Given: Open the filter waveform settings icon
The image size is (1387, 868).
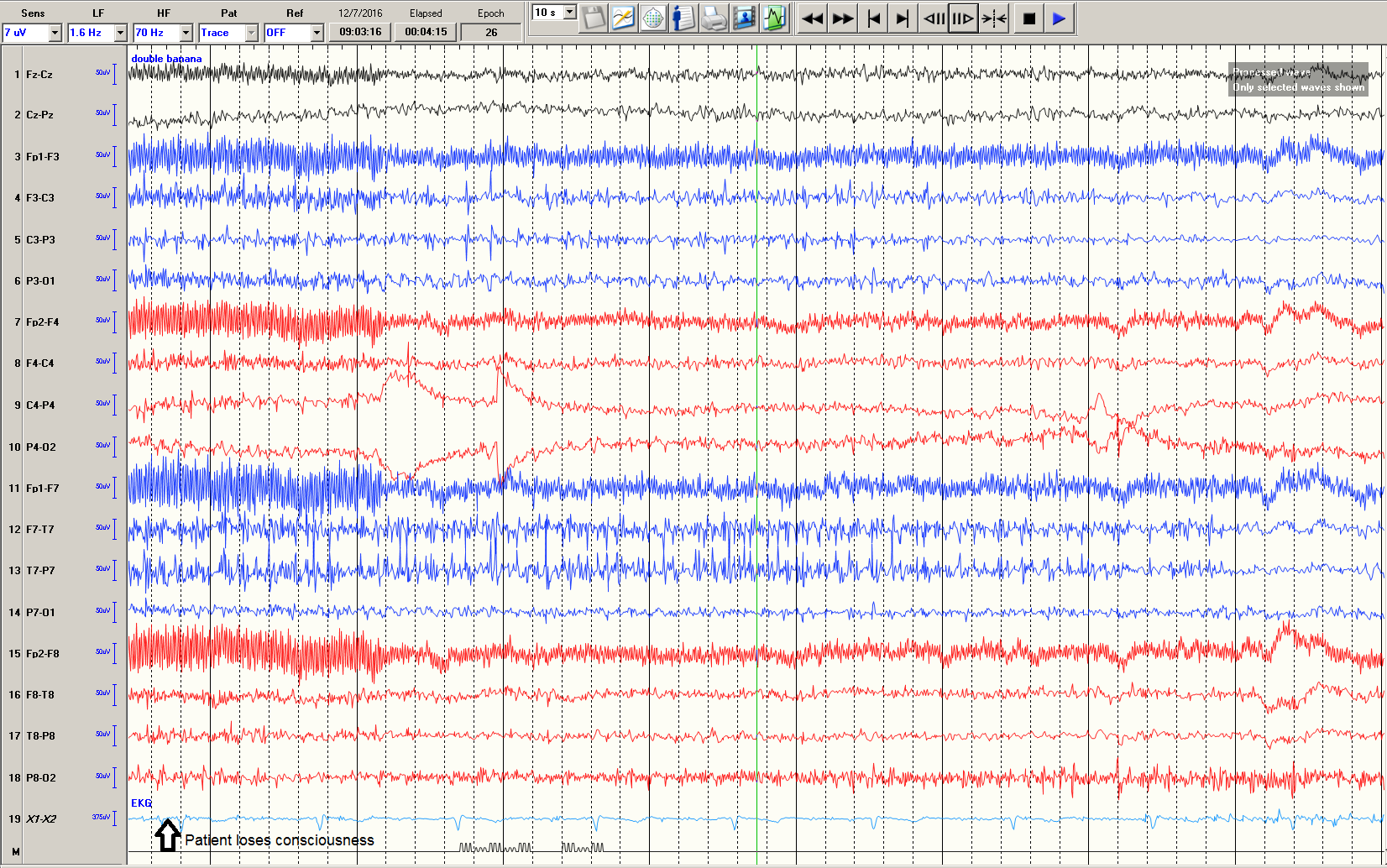Looking at the screenshot, I should click(x=623, y=18).
